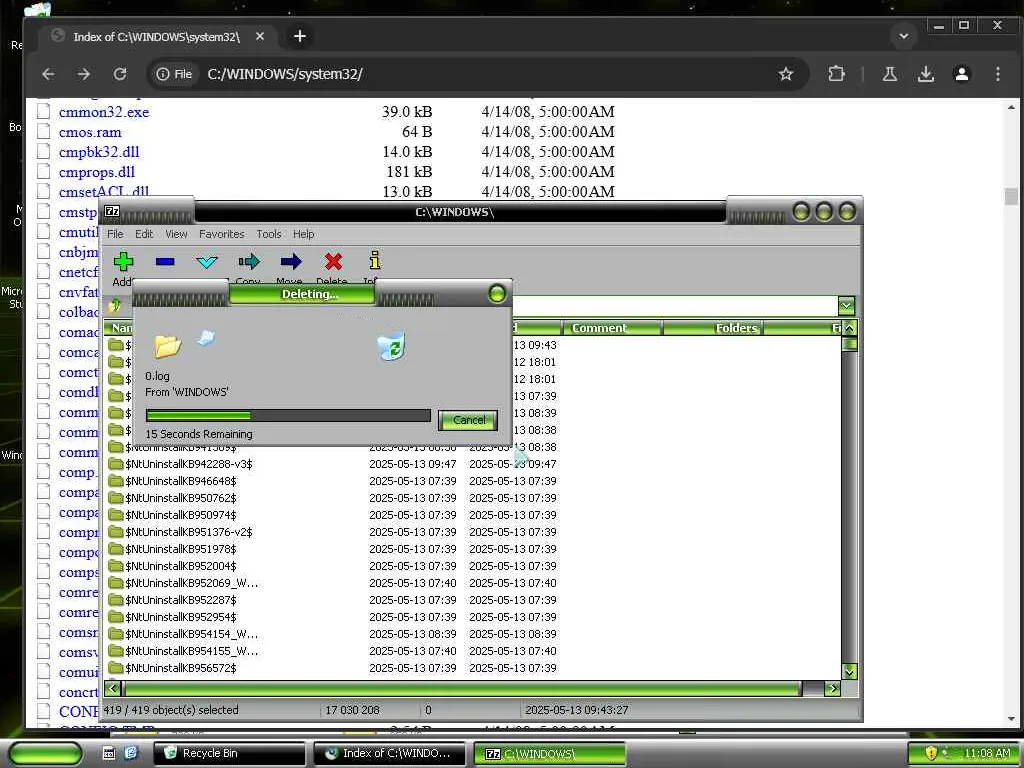This screenshot has width=1024, height=768.
Task: Open the Tools menu in 7-Zip
Action: coord(268,234)
